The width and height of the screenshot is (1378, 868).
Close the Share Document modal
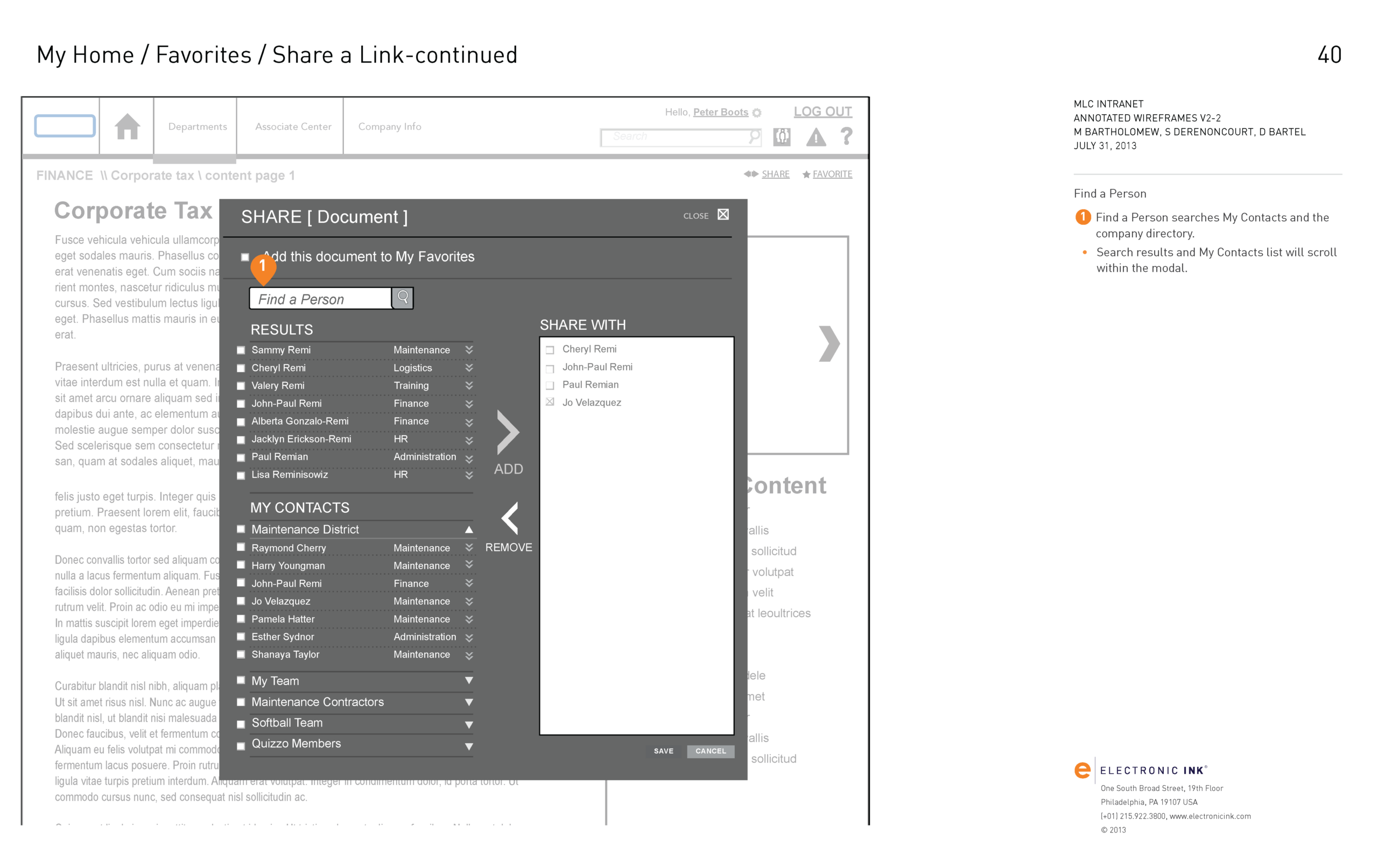723,215
